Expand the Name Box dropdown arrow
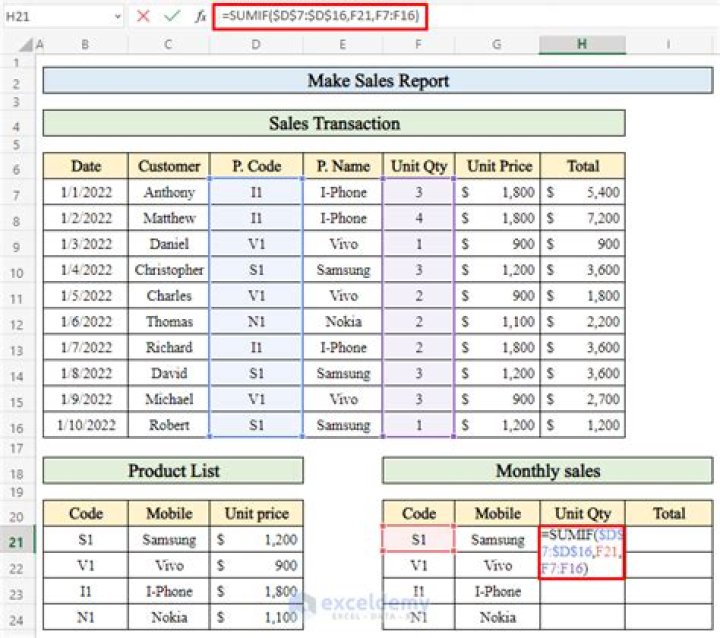 [119, 17]
